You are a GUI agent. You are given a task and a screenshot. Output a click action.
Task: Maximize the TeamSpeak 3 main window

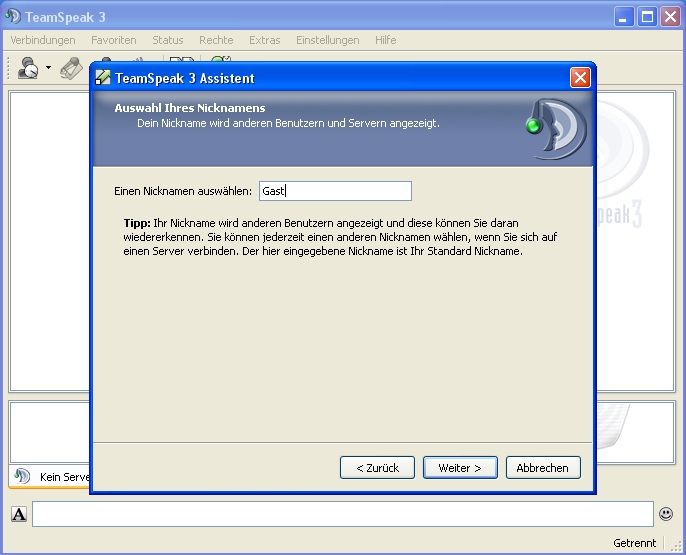(647, 17)
